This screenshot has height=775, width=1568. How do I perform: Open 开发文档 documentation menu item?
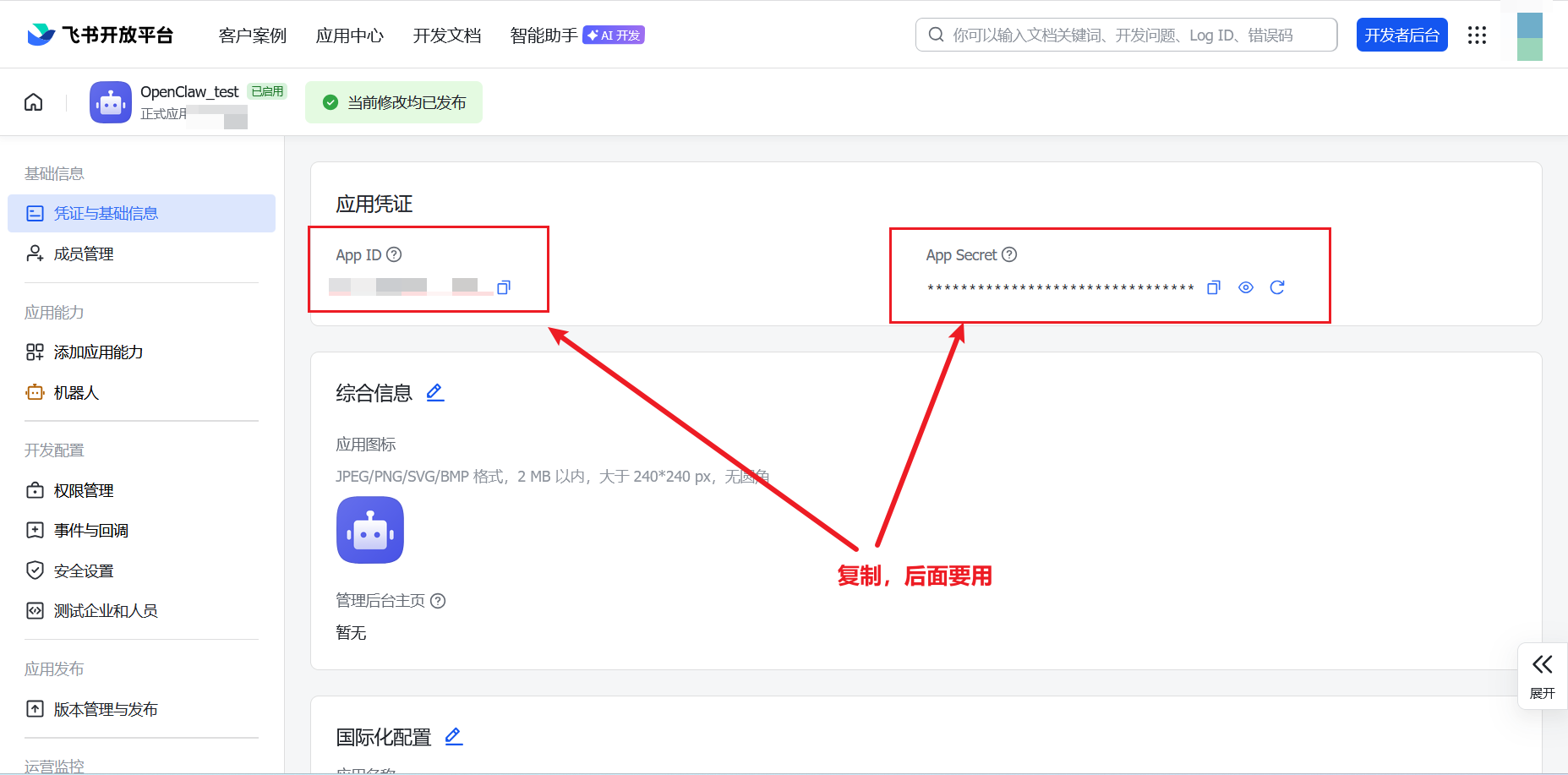(x=446, y=35)
